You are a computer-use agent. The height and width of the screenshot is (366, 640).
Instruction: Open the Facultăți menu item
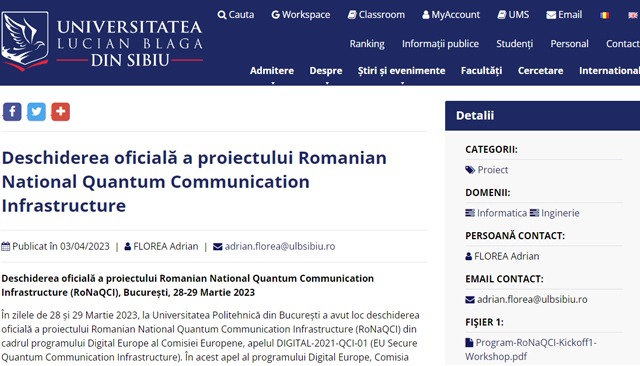(x=482, y=71)
